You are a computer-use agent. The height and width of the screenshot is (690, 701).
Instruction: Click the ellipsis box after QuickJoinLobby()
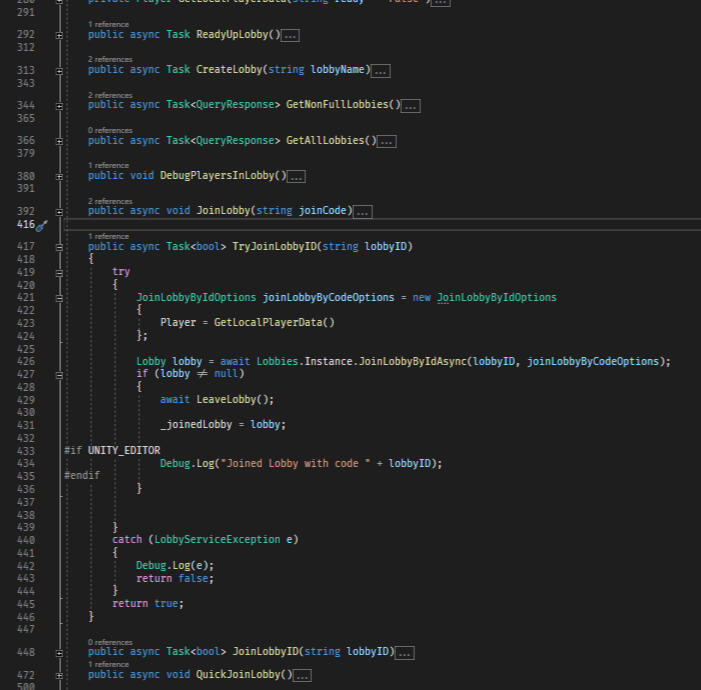coord(302,675)
